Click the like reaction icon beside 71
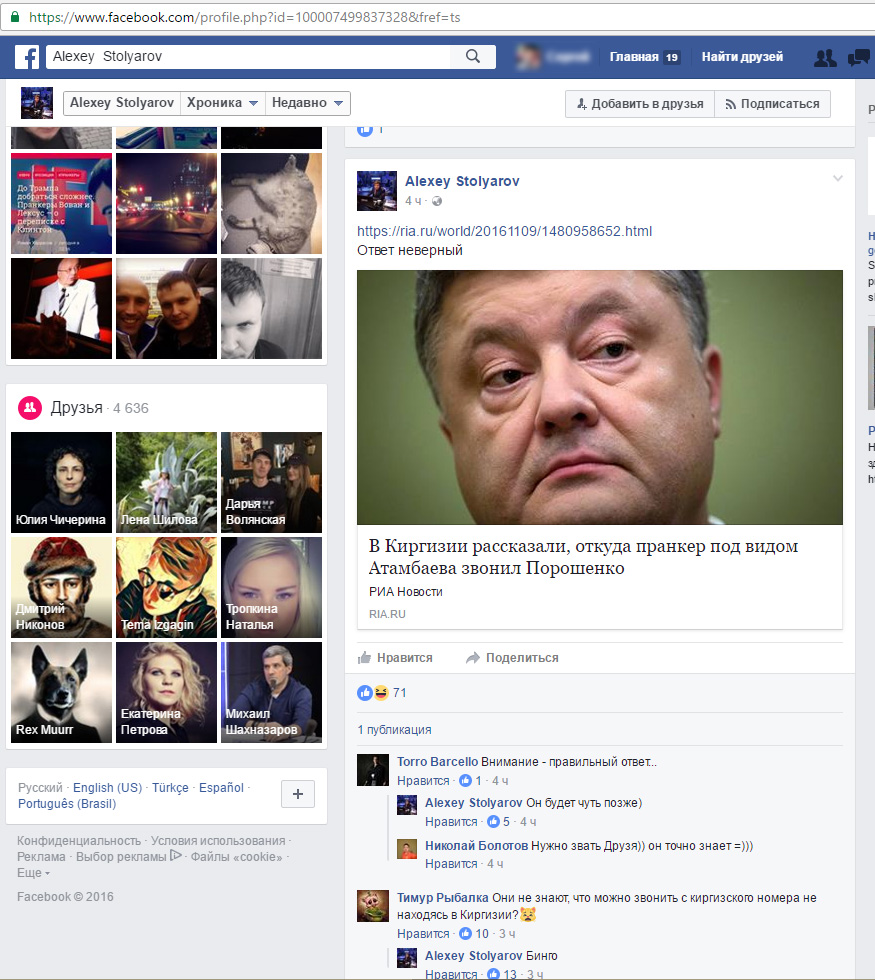 [365, 693]
